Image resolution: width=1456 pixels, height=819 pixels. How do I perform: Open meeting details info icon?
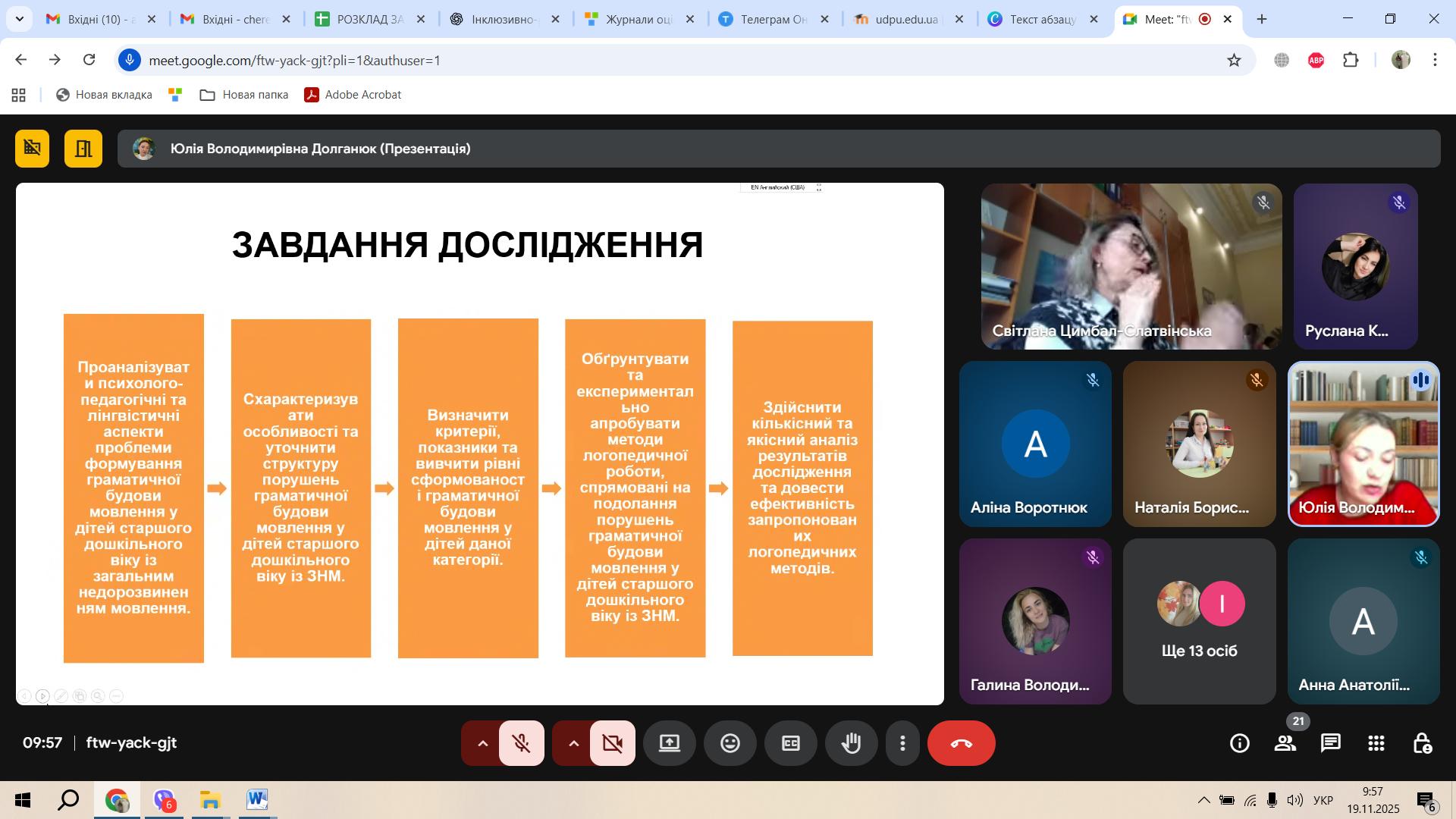point(1240,743)
